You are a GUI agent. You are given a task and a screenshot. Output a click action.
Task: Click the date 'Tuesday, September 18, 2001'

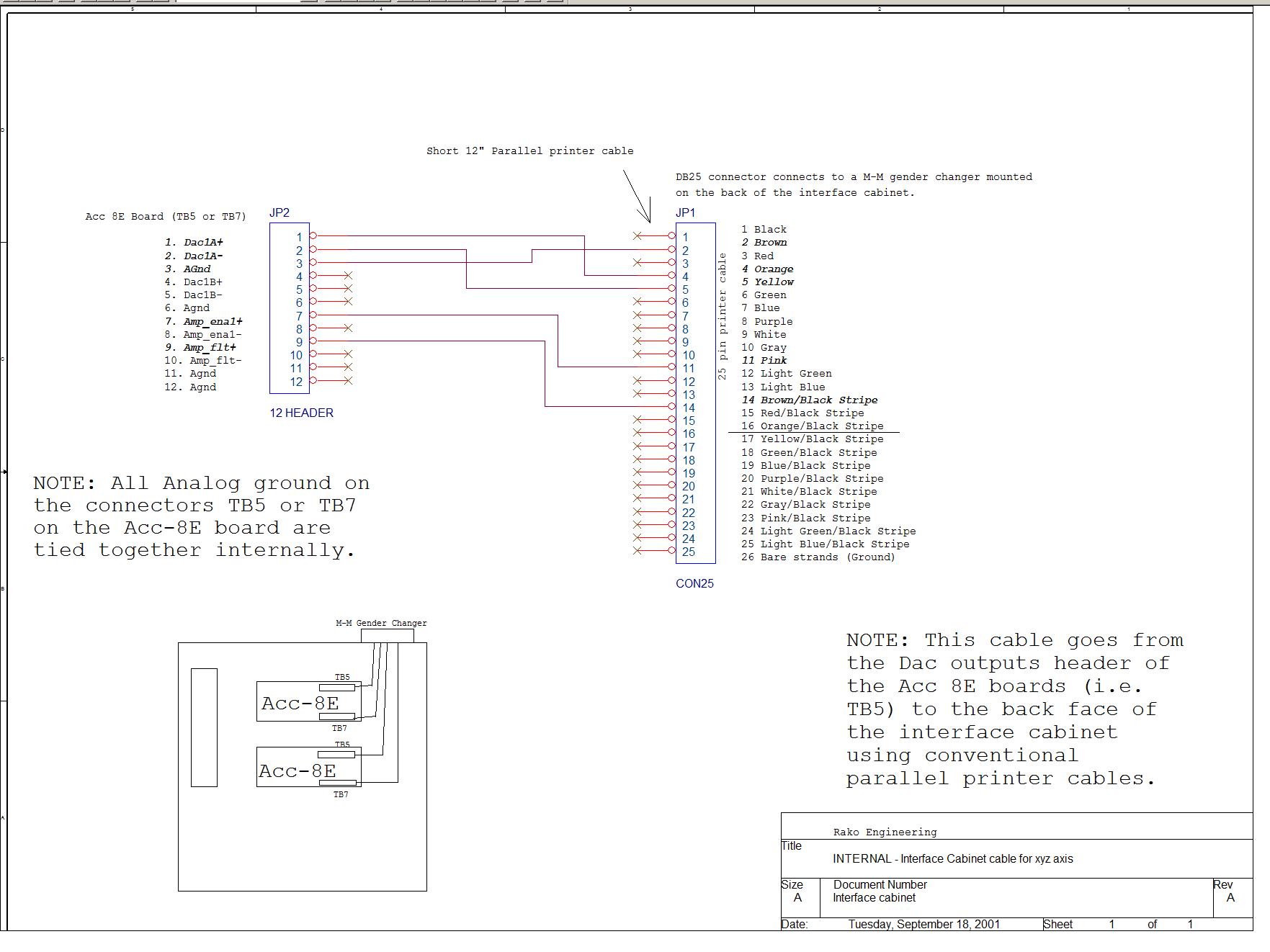[924, 925]
